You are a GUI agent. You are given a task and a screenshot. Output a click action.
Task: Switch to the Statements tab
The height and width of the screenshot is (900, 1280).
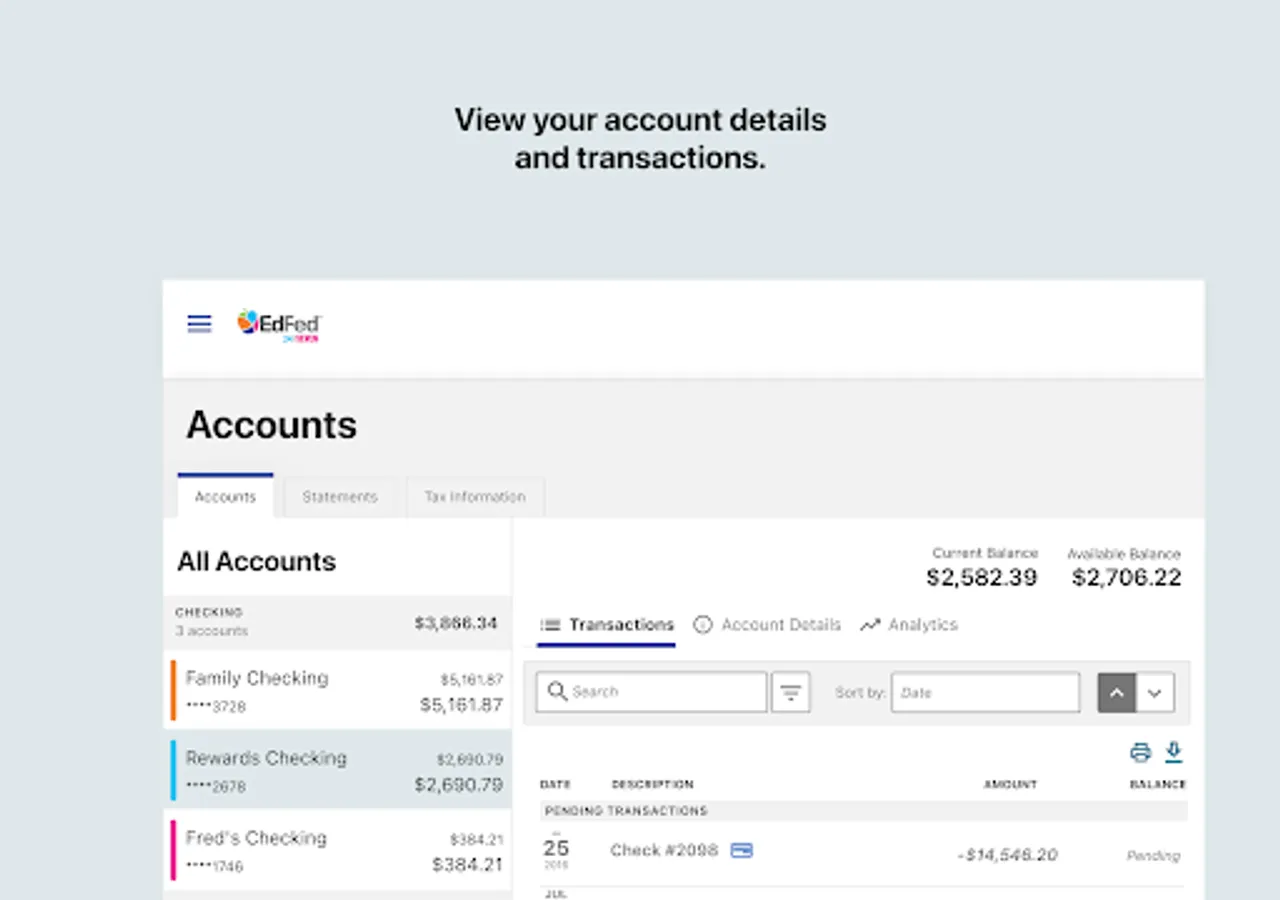340,497
